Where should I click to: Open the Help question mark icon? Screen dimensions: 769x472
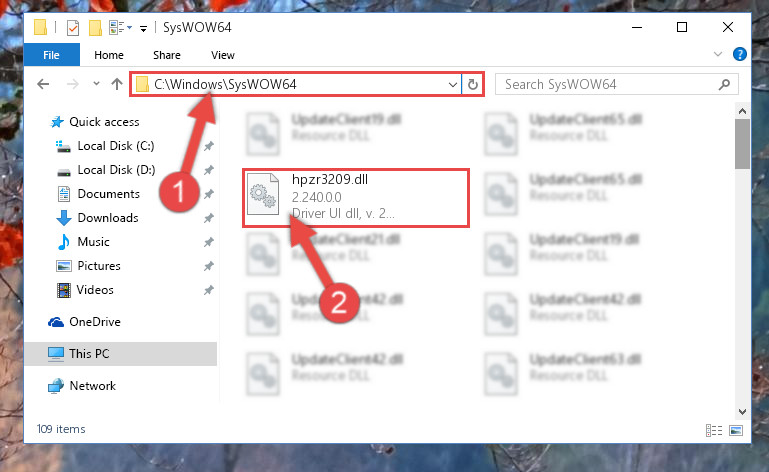[x=740, y=54]
